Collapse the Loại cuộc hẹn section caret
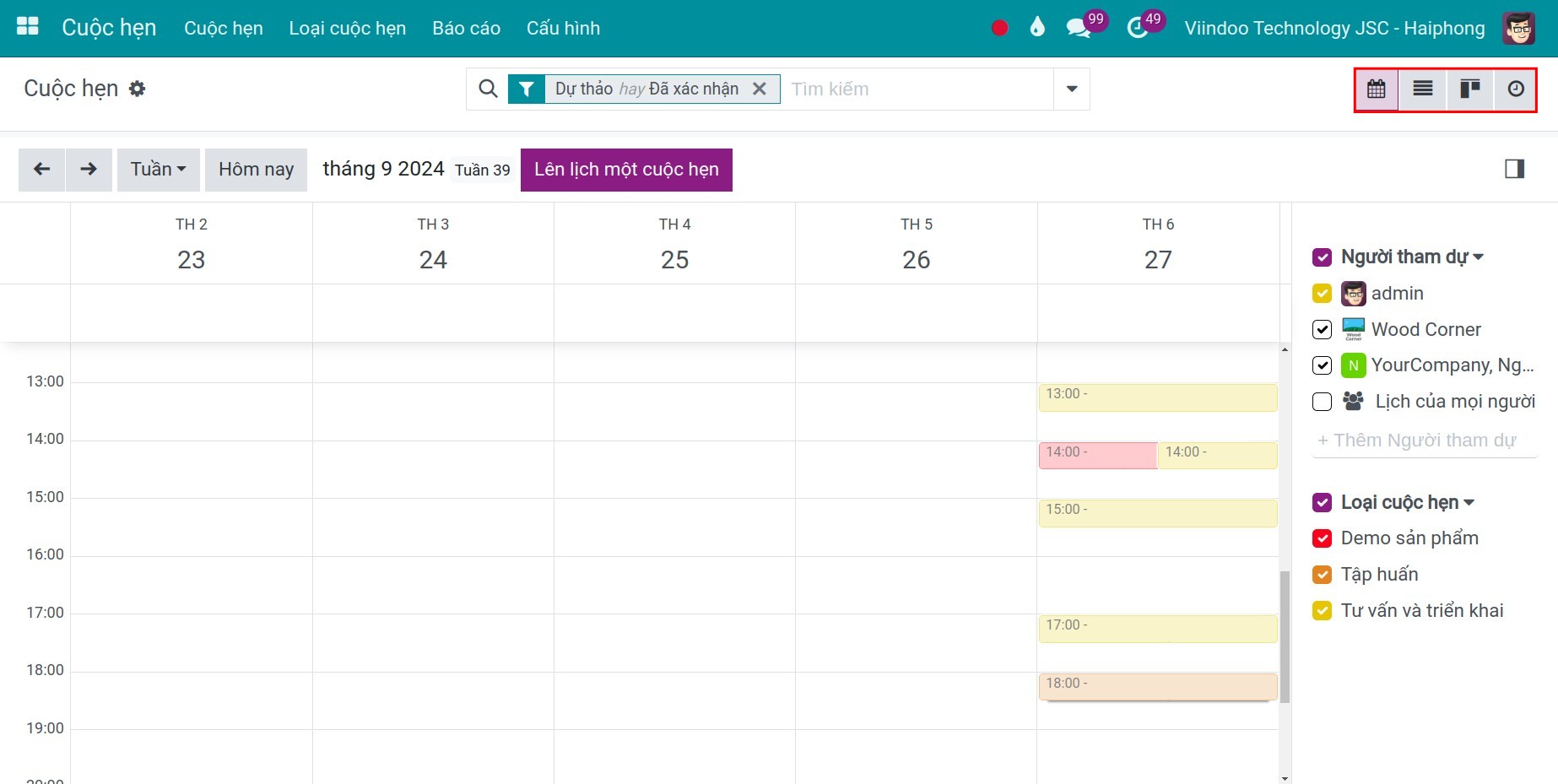This screenshot has height=784, width=1558. click(x=1469, y=503)
